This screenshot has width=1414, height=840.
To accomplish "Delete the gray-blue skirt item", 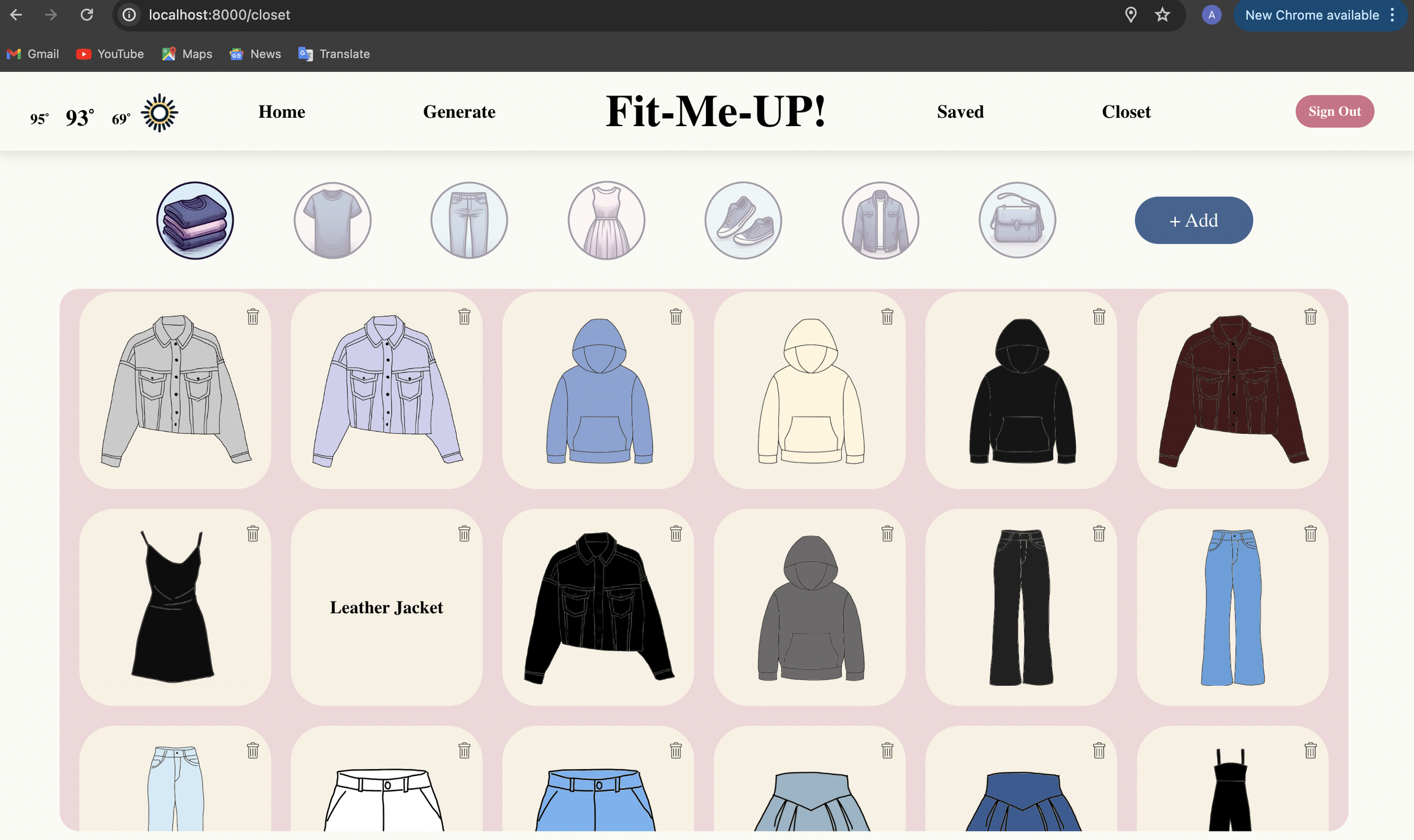I will 887,750.
